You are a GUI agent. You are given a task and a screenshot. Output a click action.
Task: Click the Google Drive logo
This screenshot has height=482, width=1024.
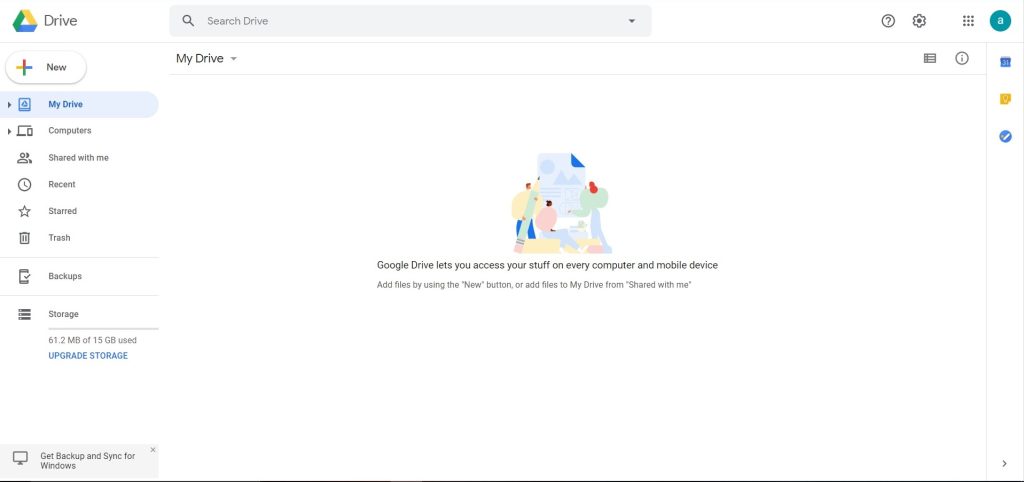(x=25, y=20)
